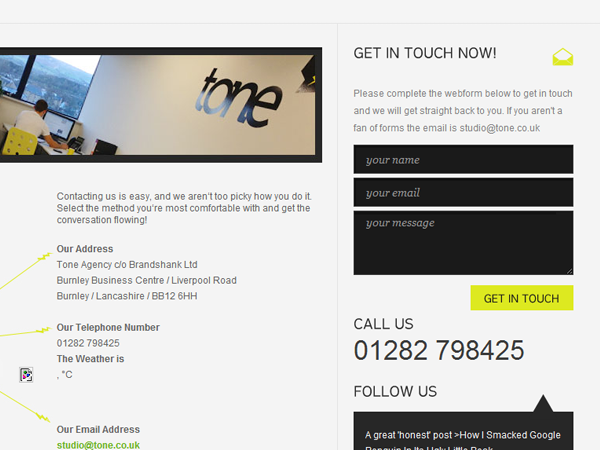Focus the 'your email' field
This screenshot has width=600, height=450.
pyautogui.click(x=463, y=192)
